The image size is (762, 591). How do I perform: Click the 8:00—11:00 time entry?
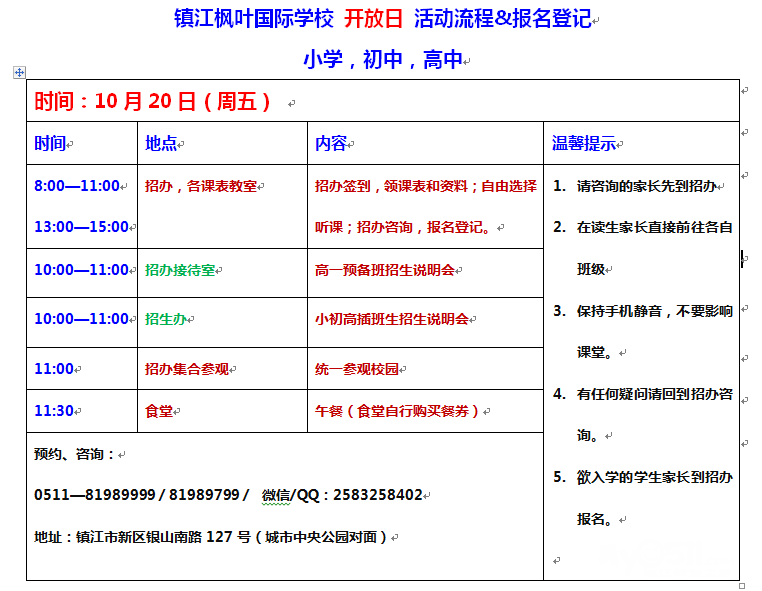click(x=76, y=186)
